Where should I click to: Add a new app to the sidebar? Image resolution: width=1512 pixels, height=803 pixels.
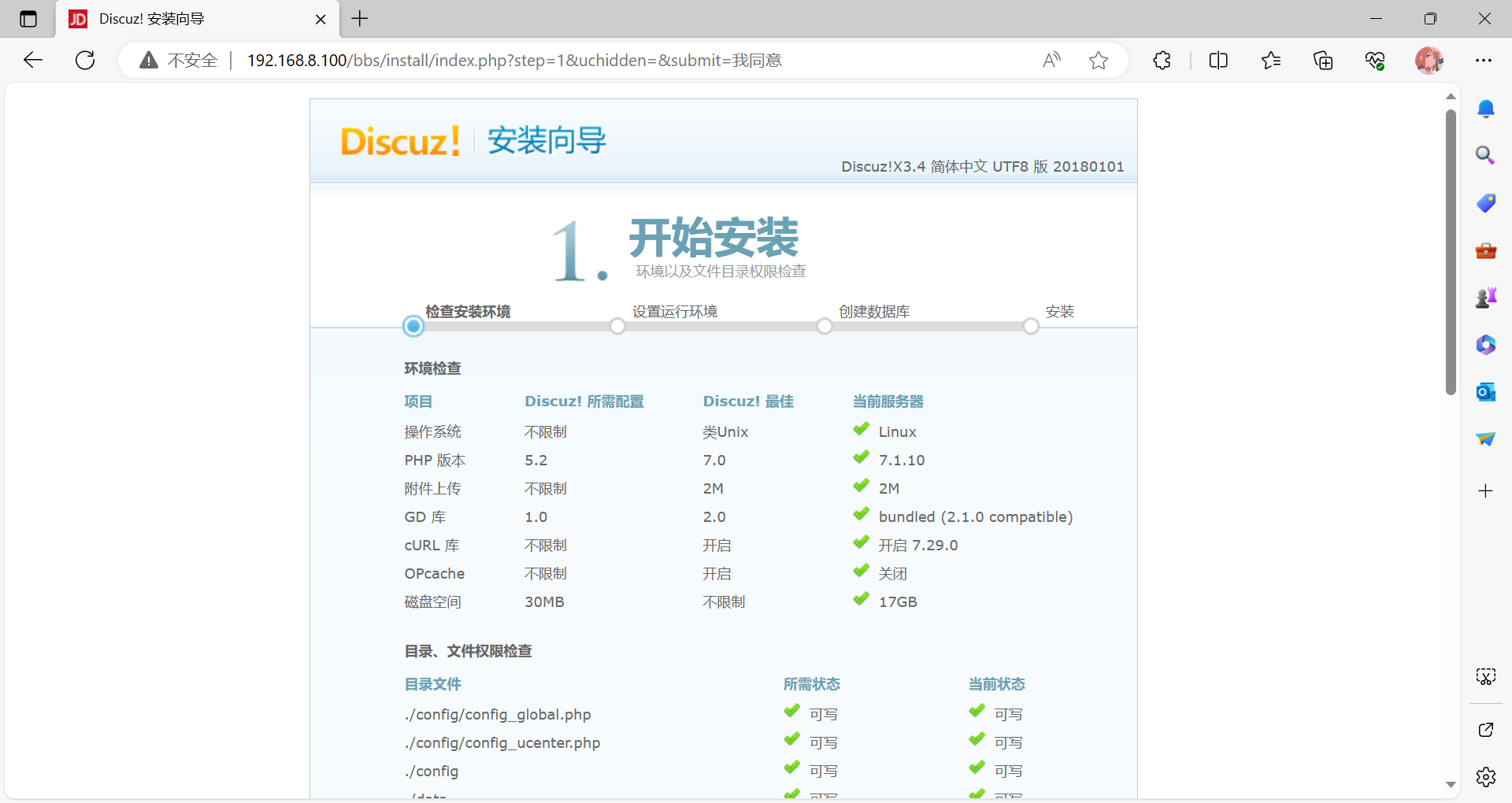pyautogui.click(x=1486, y=491)
